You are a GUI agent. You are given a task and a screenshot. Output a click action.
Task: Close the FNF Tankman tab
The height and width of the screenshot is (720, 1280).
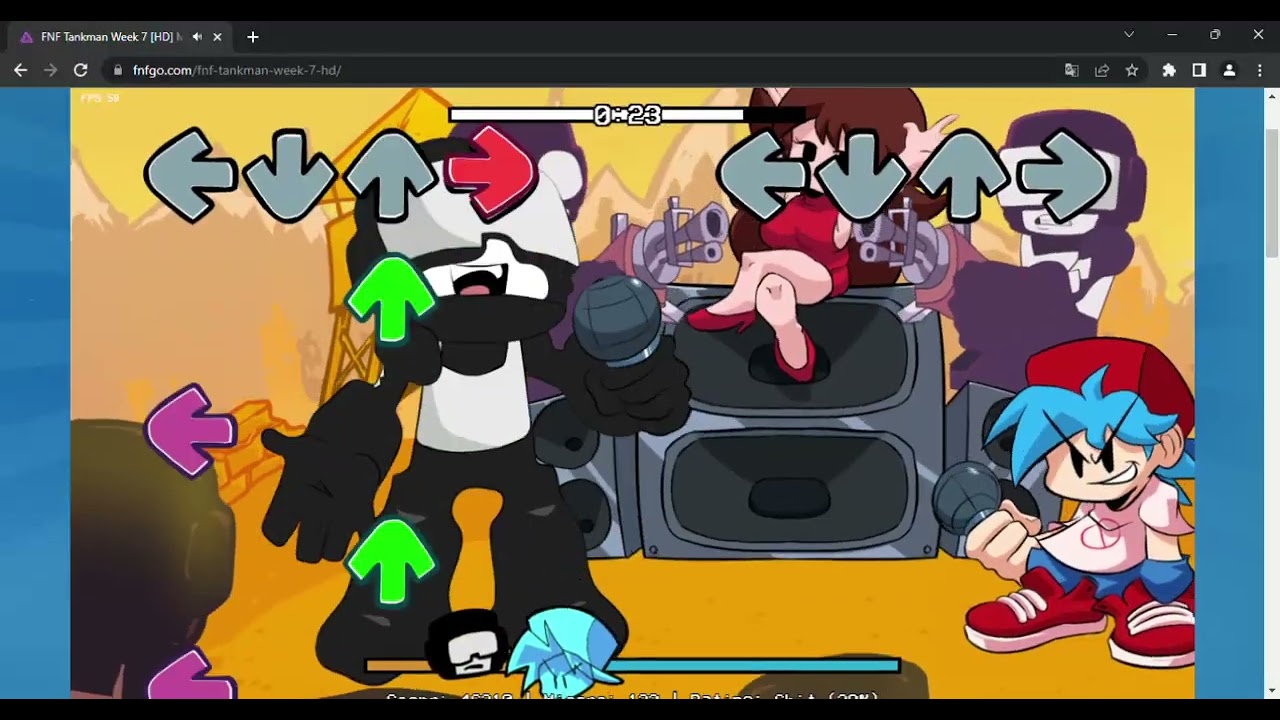[x=217, y=37]
